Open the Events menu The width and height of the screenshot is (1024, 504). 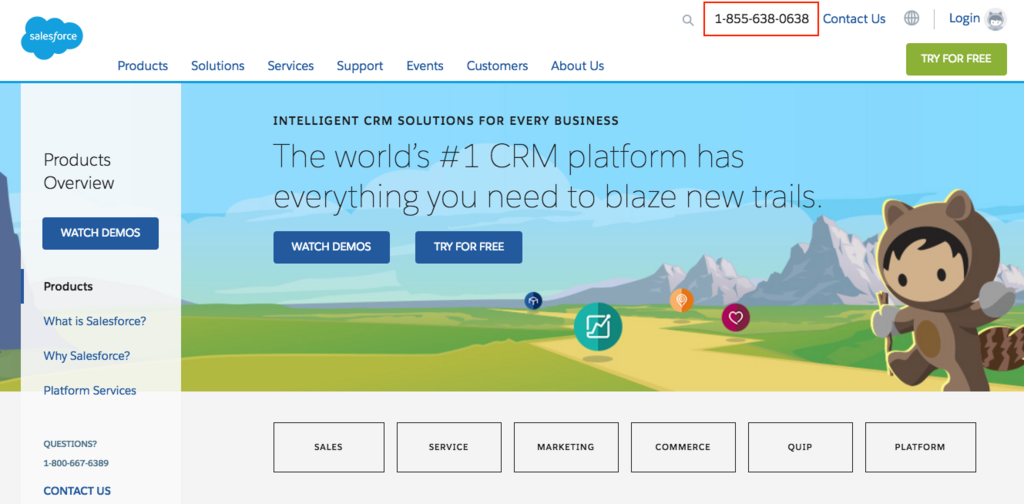pos(424,66)
